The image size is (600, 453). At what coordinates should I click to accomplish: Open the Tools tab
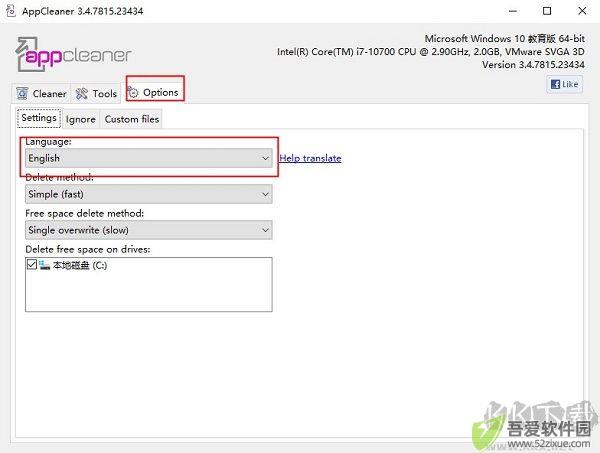tap(96, 93)
